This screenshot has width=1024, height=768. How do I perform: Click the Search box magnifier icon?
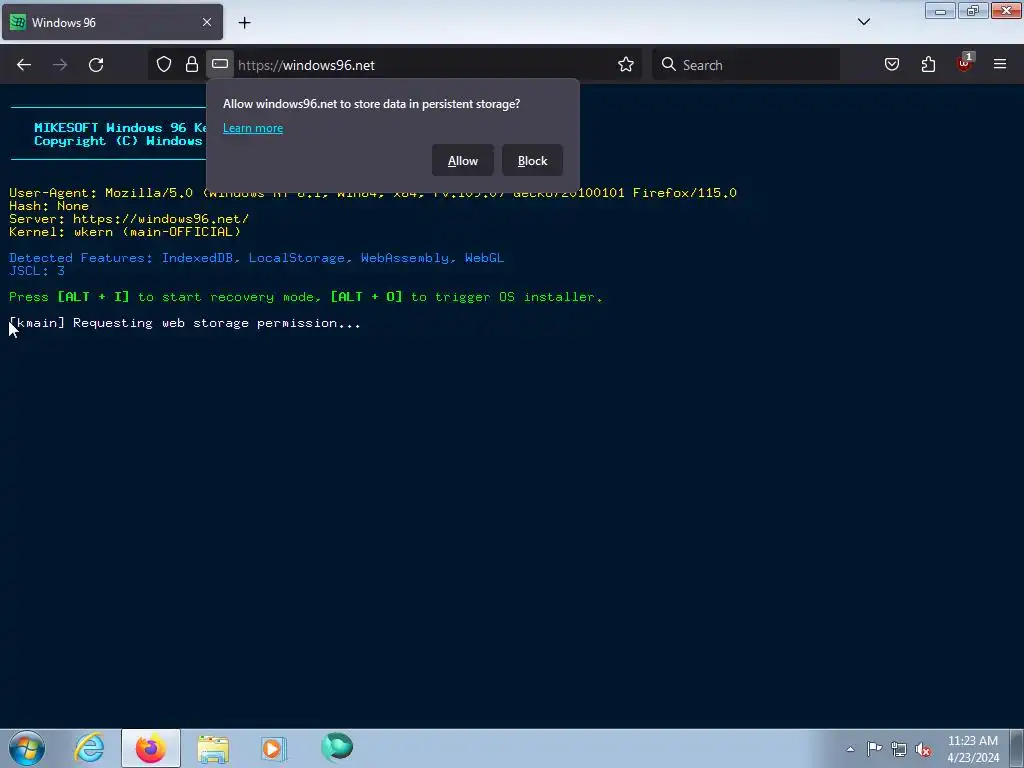click(x=668, y=65)
